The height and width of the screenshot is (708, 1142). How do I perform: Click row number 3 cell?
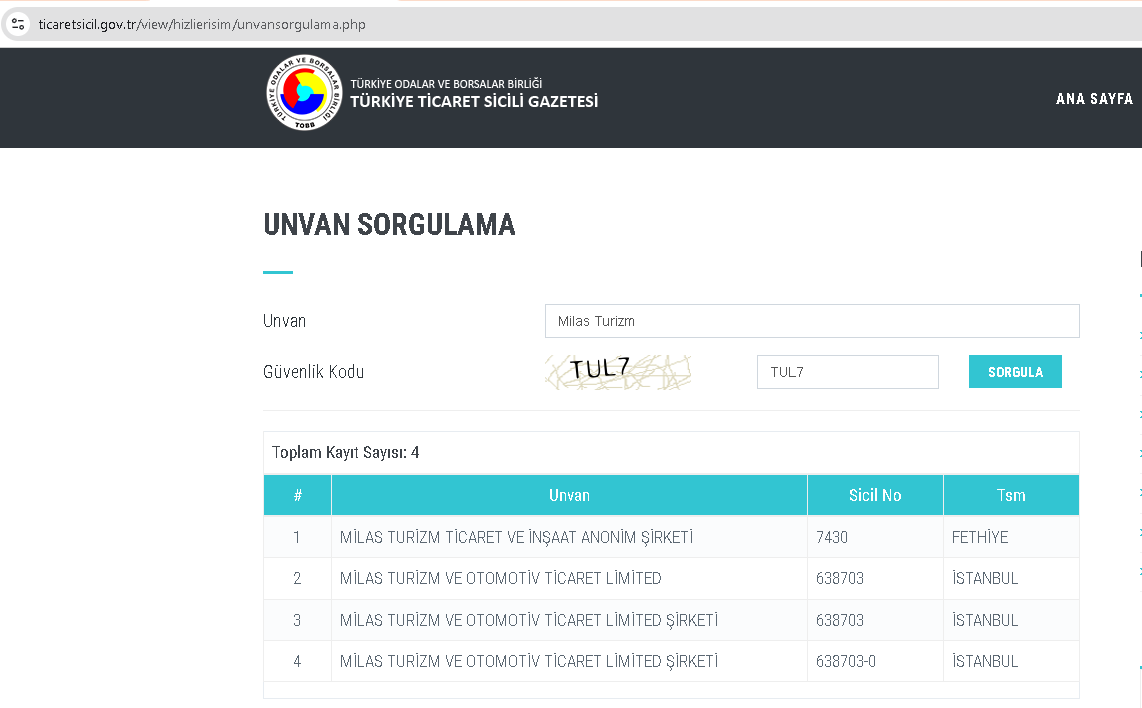tap(297, 620)
